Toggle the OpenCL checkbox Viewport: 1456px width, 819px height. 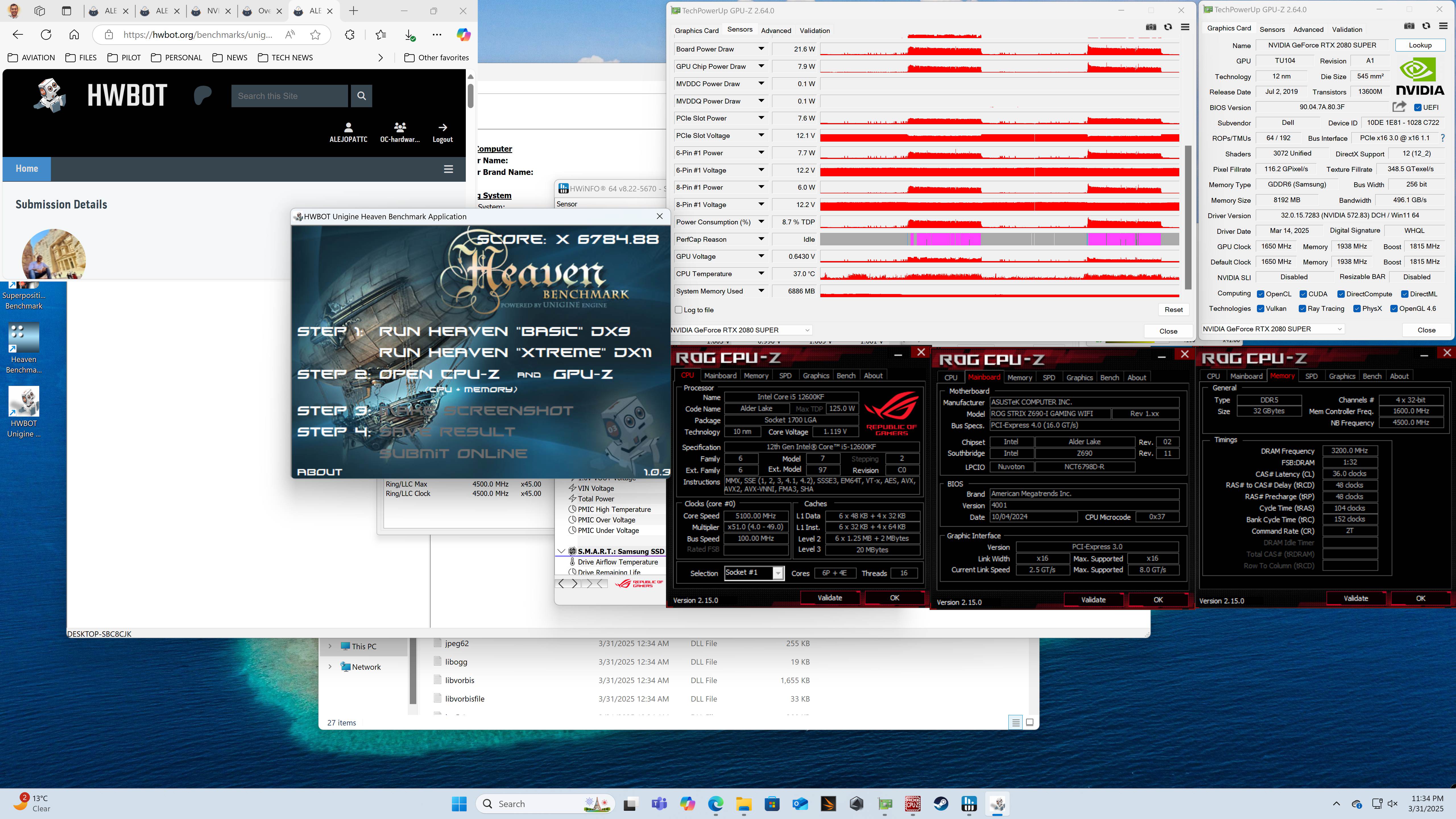(x=1260, y=294)
